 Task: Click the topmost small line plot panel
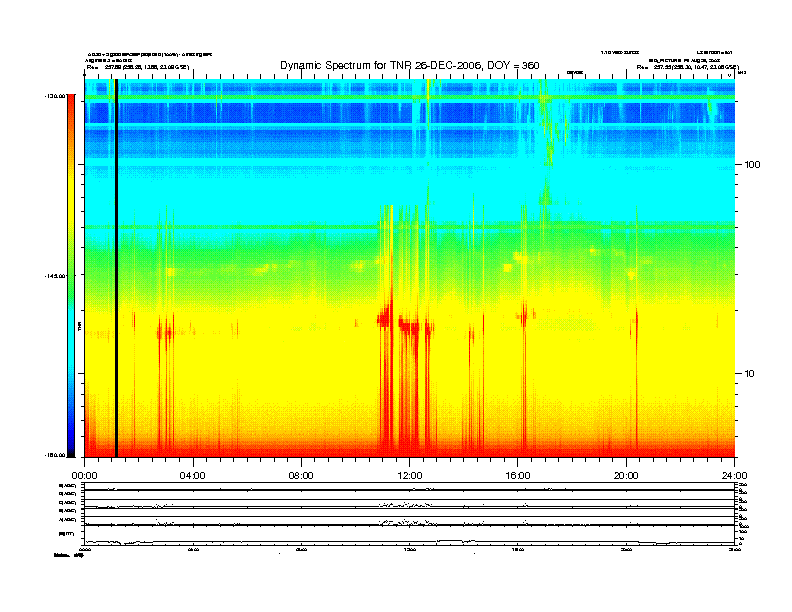409,486
